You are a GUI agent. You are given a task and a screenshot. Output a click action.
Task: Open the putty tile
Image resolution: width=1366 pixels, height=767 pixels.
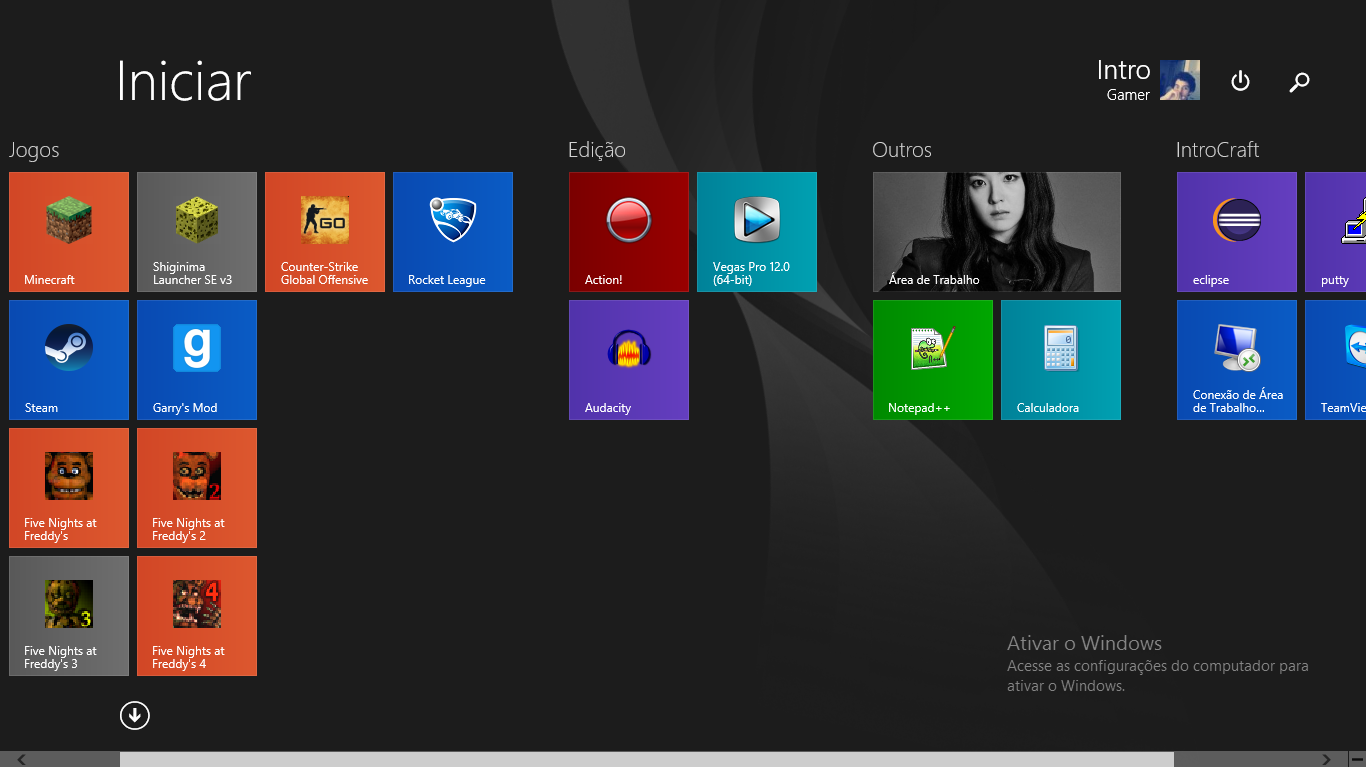[x=1336, y=232]
